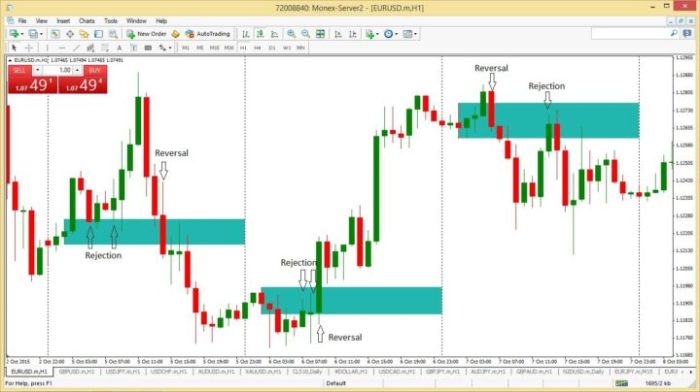The width and height of the screenshot is (700, 392).
Task: Switch to M1 timeframe
Action: [186, 48]
